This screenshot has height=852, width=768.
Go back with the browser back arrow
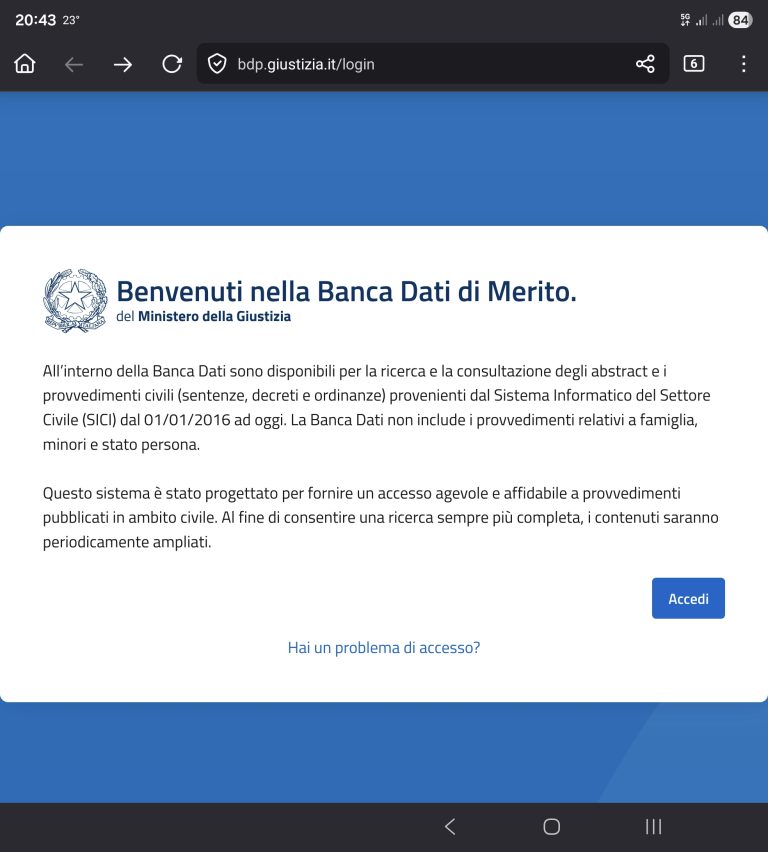tap(74, 65)
